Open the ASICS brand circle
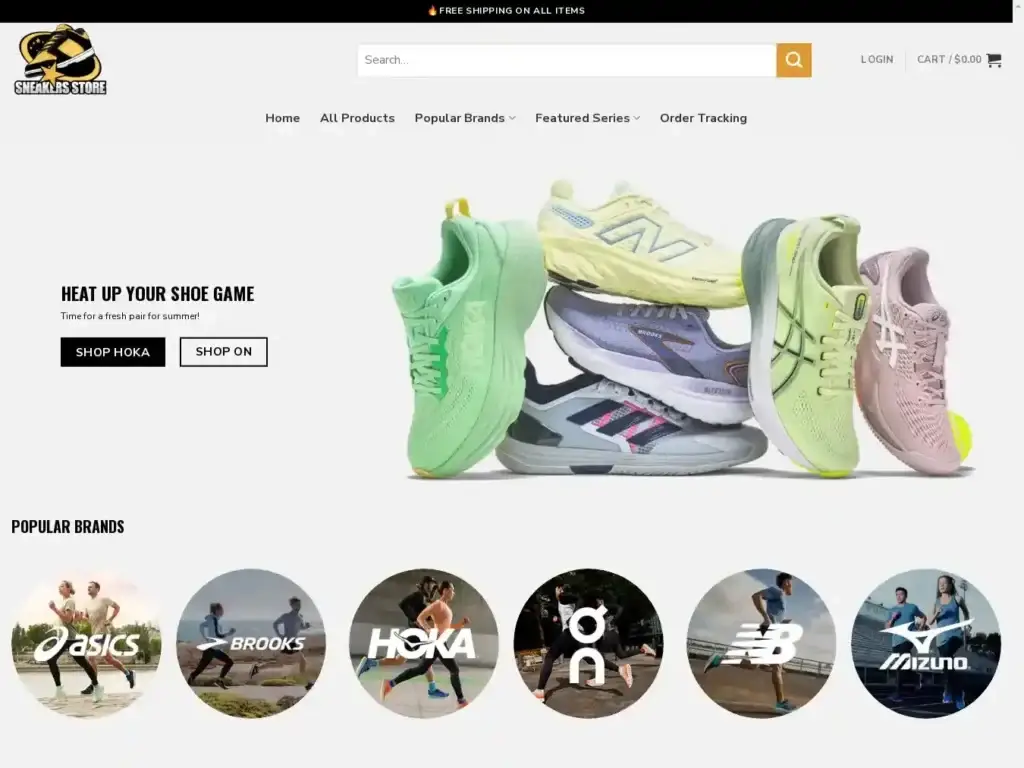This screenshot has height=768, width=1024. (86, 643)
